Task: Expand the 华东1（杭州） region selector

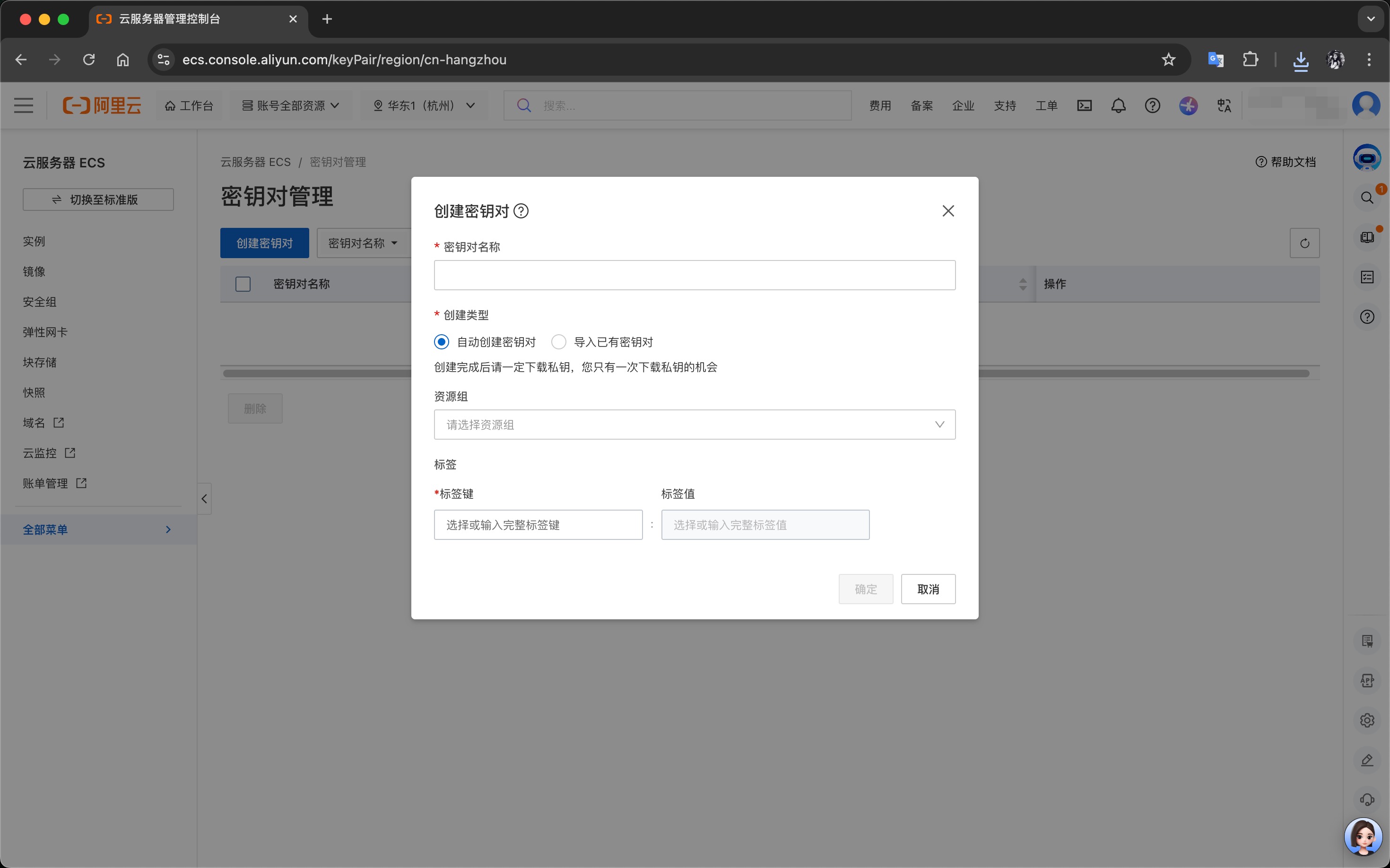Action: click(x=424, y=105)
